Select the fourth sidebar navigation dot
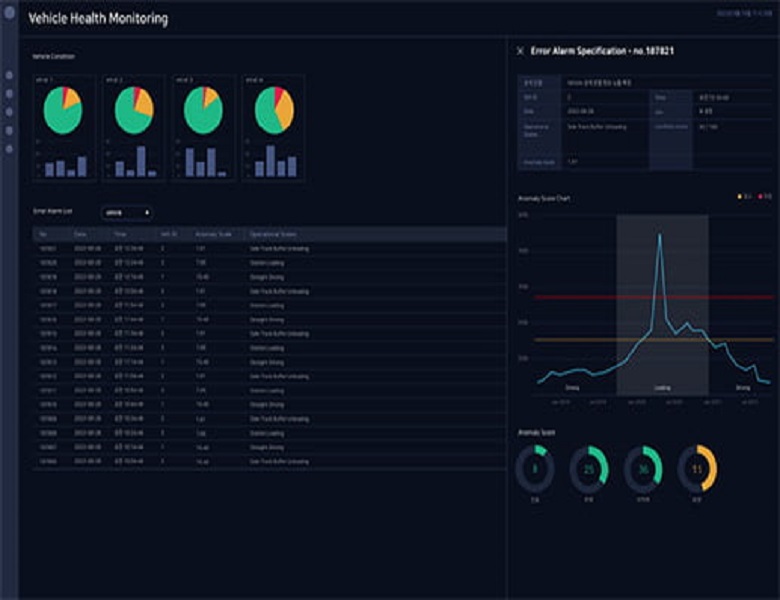780x600 pixels. click(10, 131)
